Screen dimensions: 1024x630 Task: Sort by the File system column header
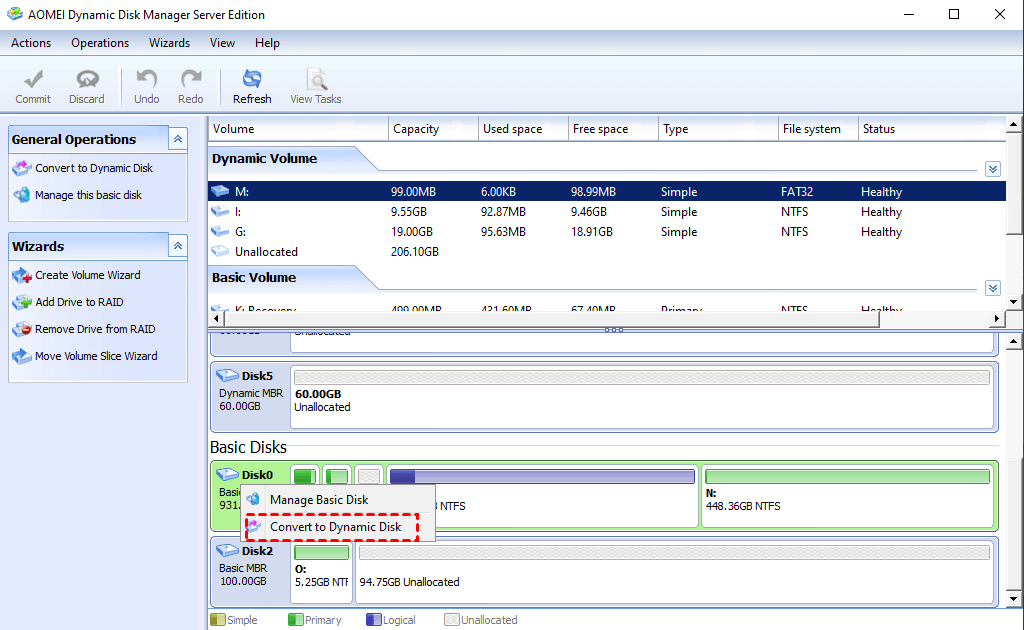pos(818,129)
